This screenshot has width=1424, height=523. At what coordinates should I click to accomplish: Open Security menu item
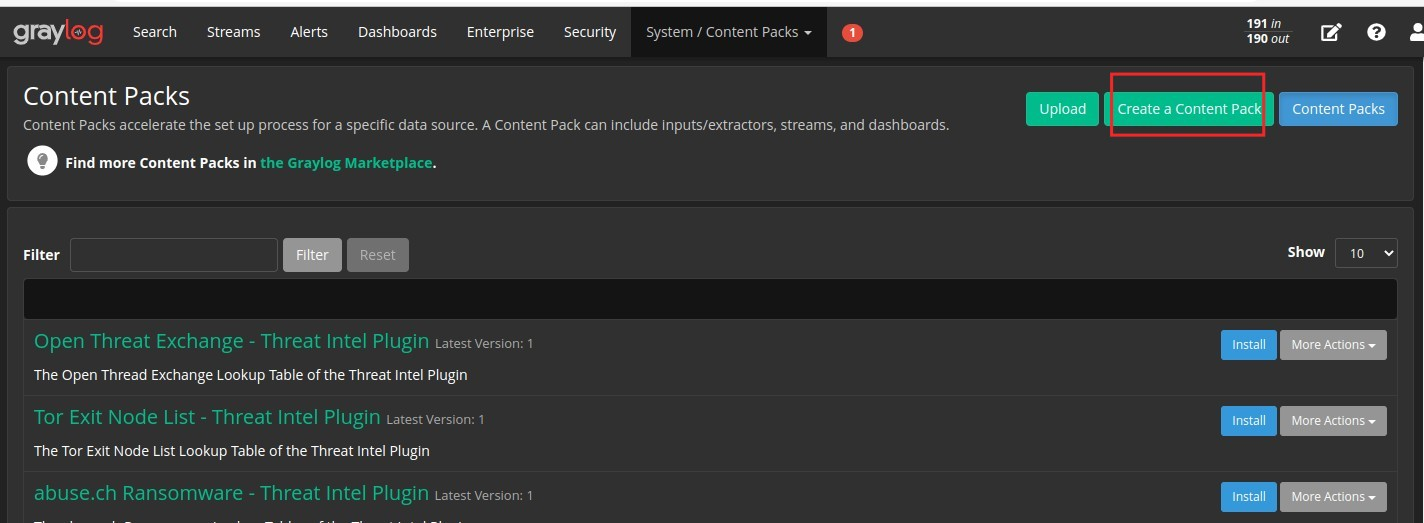[x=590, y=32]
